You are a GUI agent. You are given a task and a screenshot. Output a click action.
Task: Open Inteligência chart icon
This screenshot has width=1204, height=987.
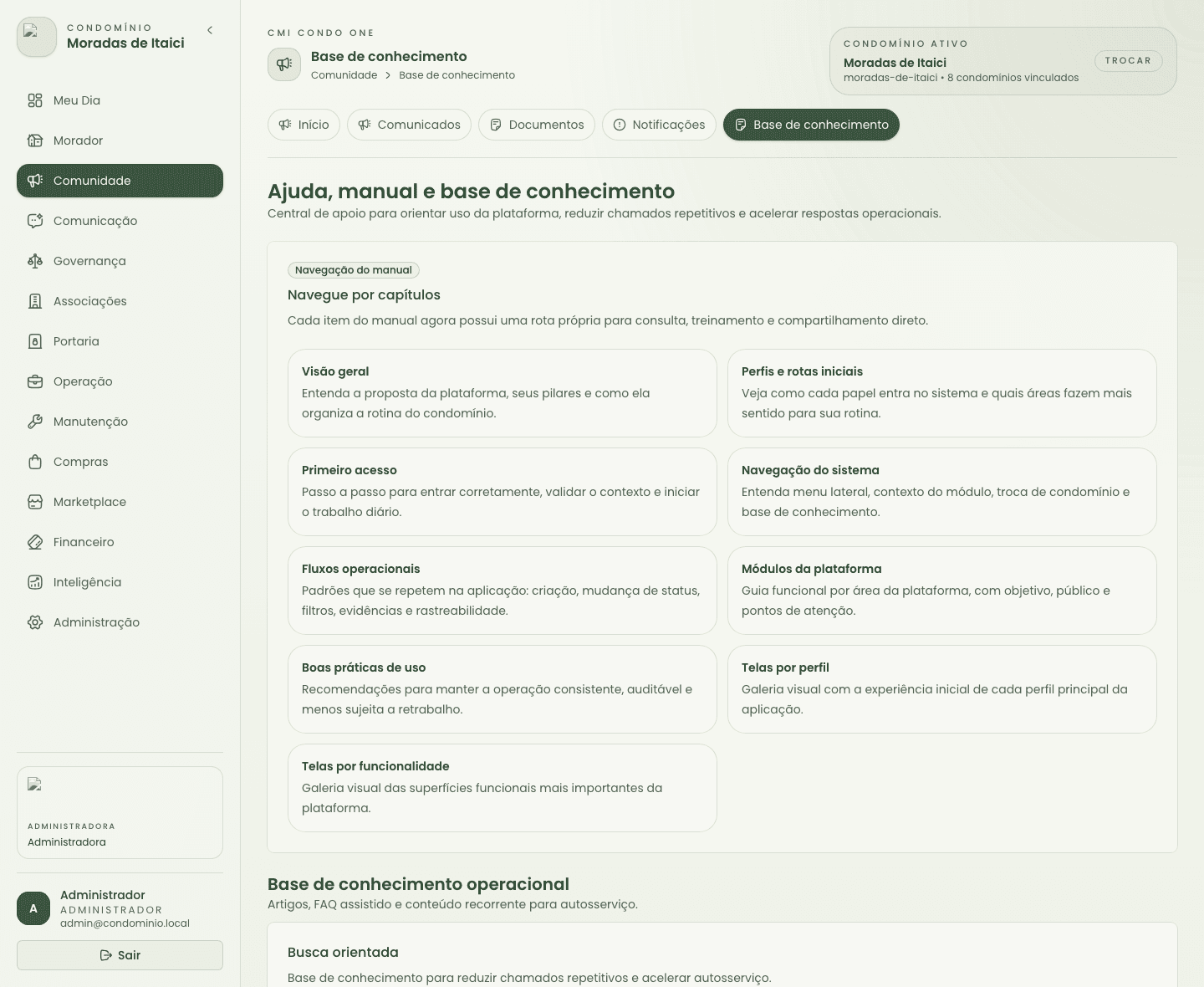(35, 582)
